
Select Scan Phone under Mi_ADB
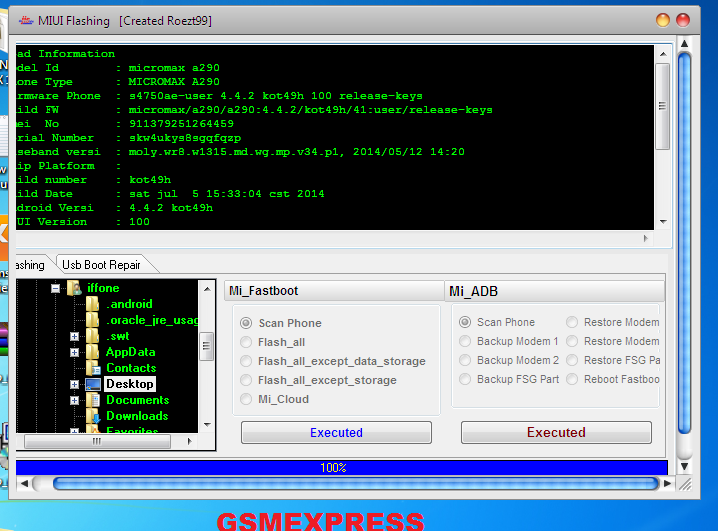(x=465, y=322)
